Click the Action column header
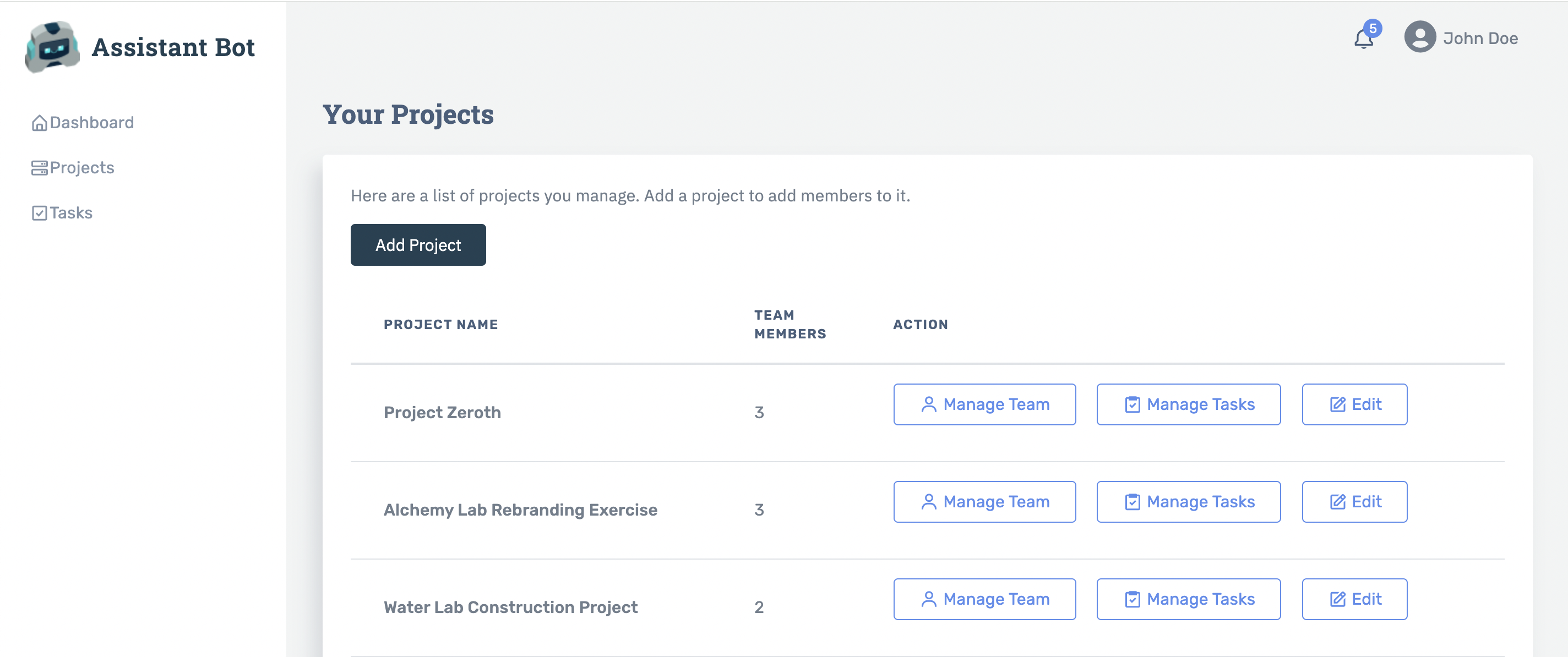The image size is (1568, 657). pos(921,325)
